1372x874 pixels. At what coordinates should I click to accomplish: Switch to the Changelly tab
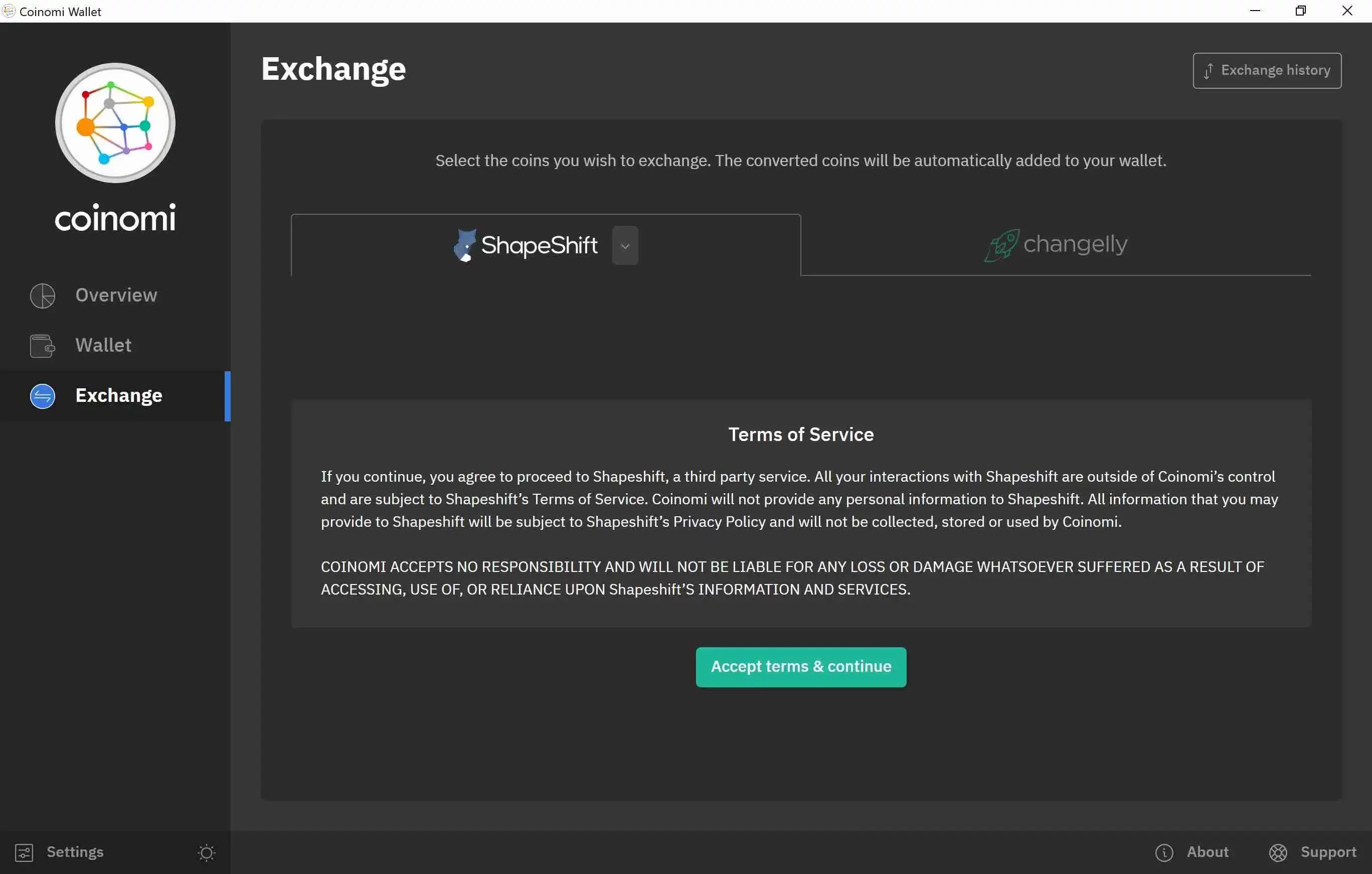pyautogui.click(x=1056, y=245)
